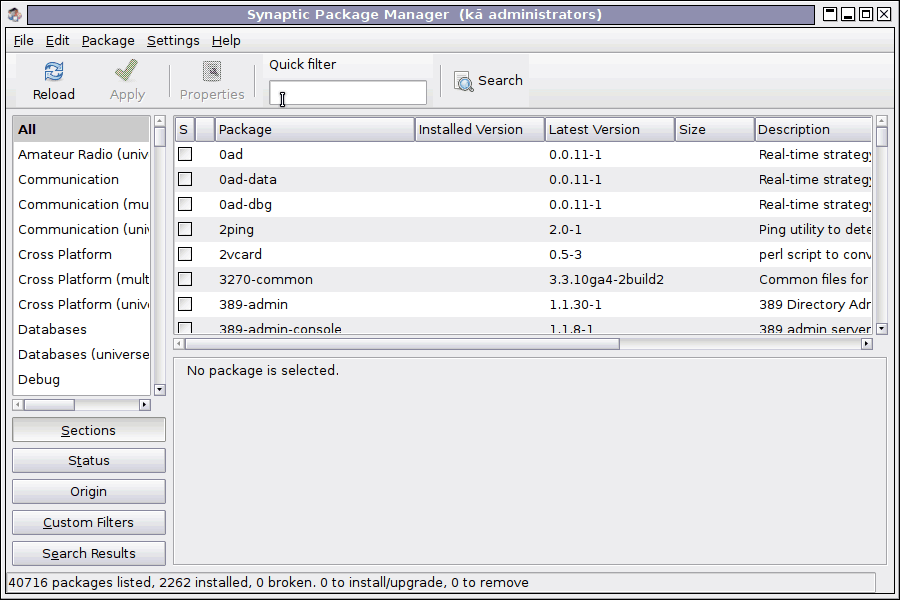Mark the checkbox for 2vcard
The image size is (900, 600).
tap(185, 254)
